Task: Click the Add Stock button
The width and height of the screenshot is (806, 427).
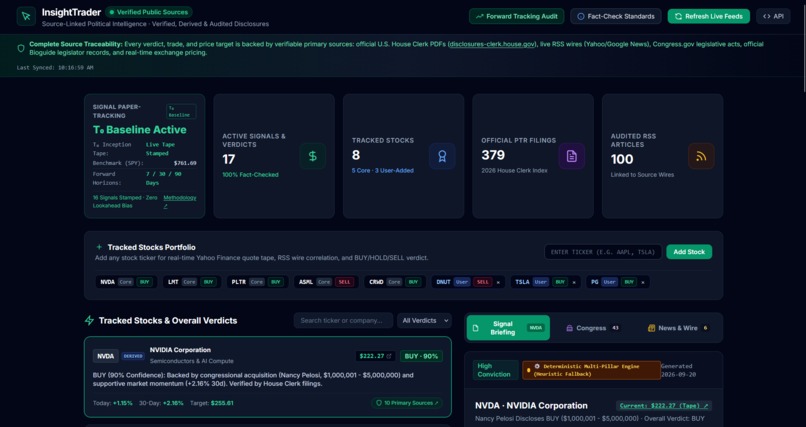Action: click(689, 252)
